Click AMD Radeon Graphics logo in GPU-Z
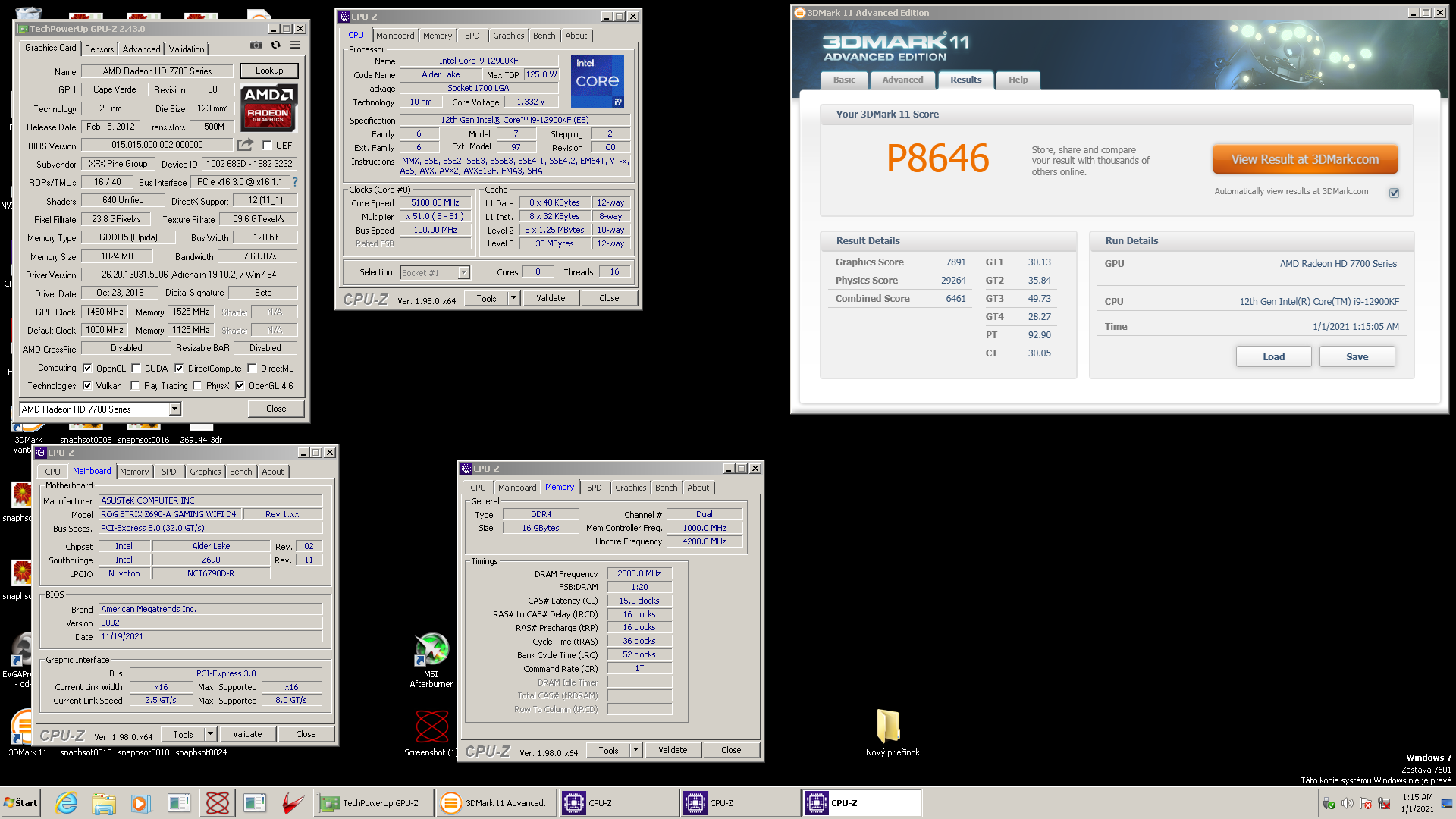The image size is (1456, 819). coord(269,108)
